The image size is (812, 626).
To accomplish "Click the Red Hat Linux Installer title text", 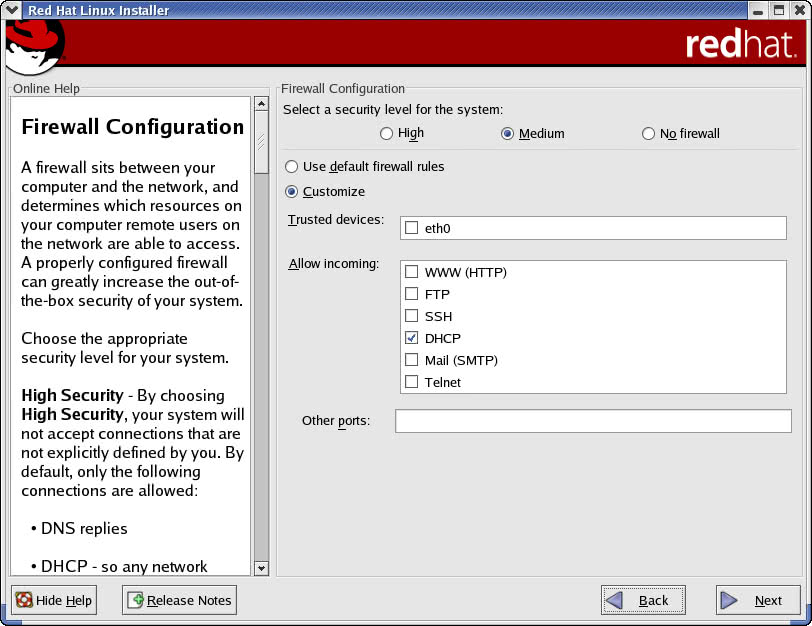I will tap(98, 10).
